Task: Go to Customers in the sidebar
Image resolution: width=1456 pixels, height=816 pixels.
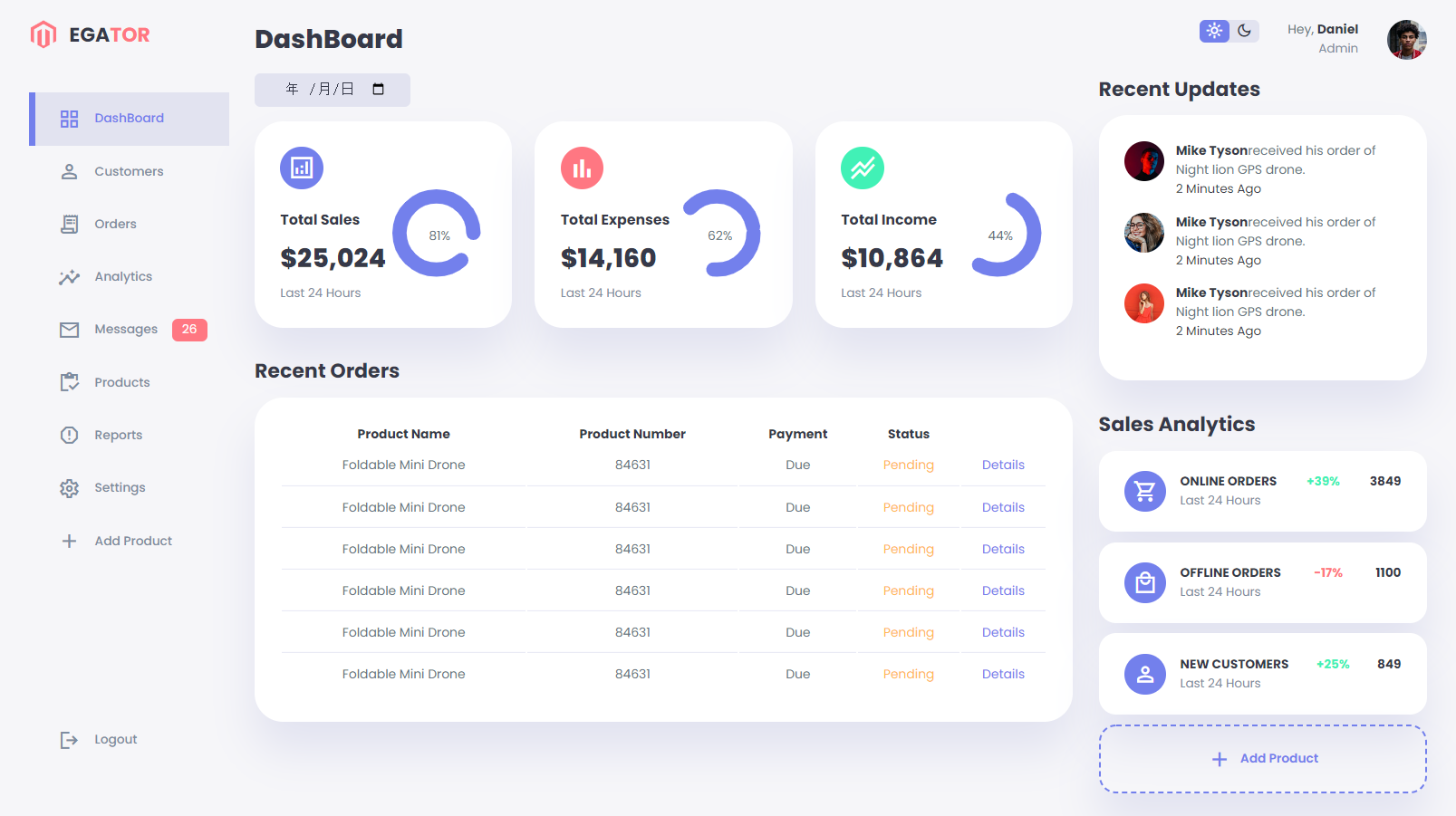Action: click(129, 171)
